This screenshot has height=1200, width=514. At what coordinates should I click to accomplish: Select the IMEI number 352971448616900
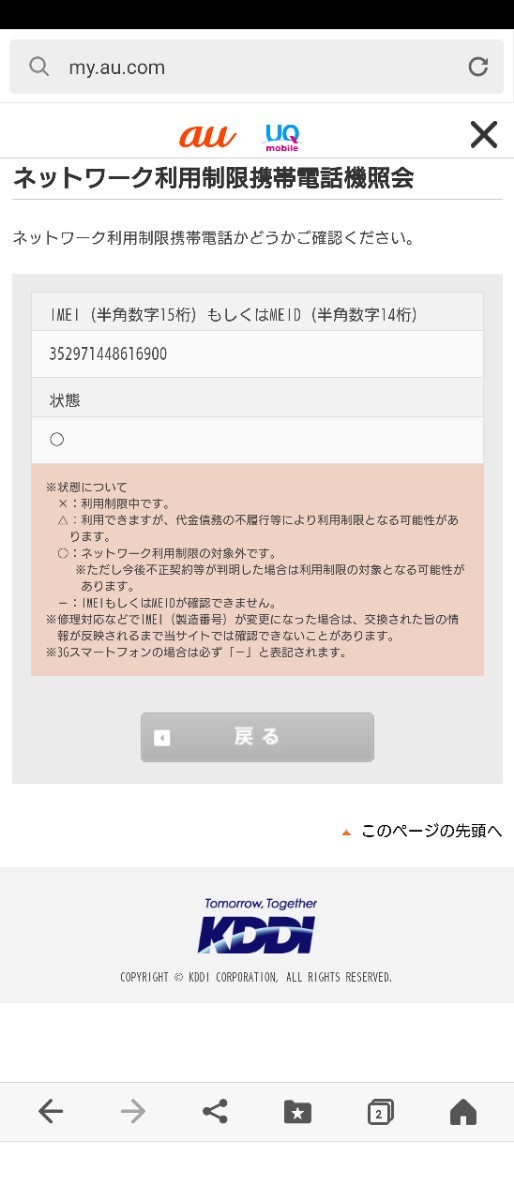pos(108,354)
